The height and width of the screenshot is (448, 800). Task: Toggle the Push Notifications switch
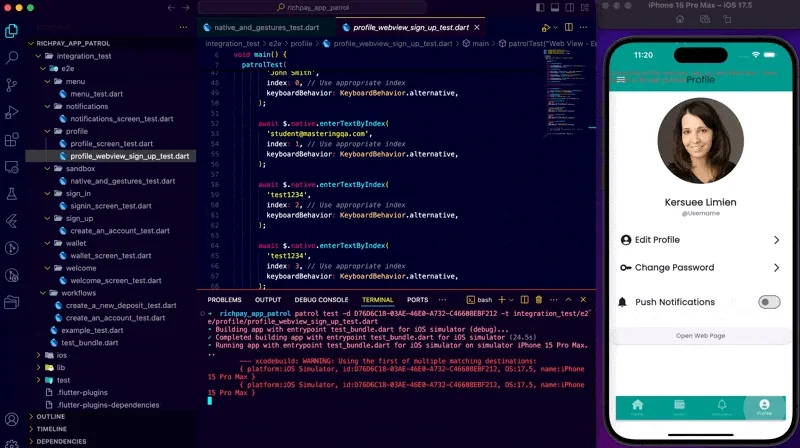(768, 302)
